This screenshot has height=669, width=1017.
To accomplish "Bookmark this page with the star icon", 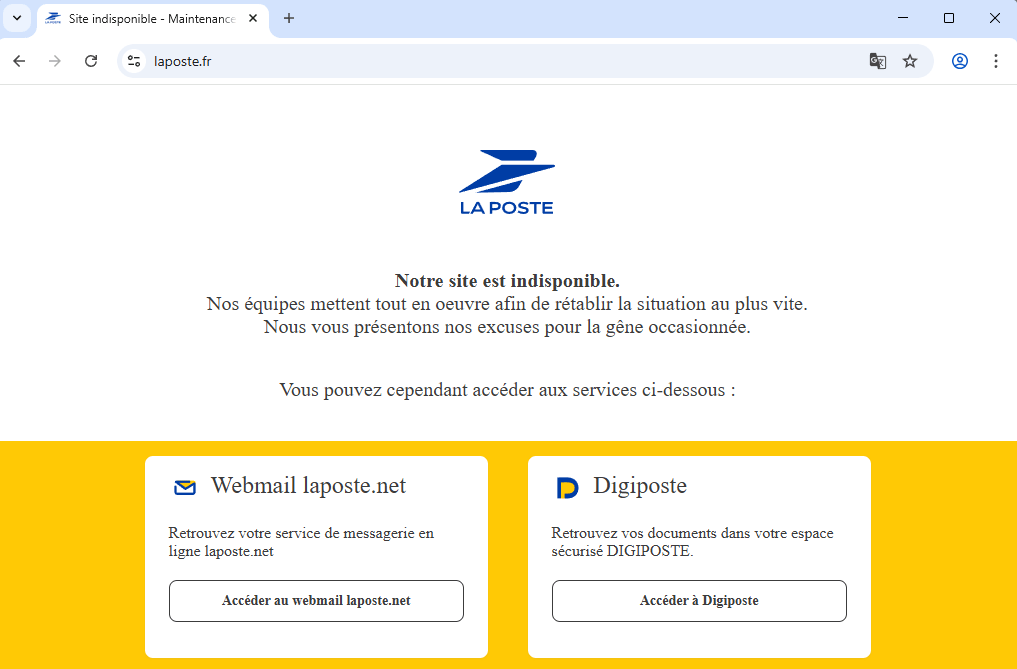I will point(910,61).
